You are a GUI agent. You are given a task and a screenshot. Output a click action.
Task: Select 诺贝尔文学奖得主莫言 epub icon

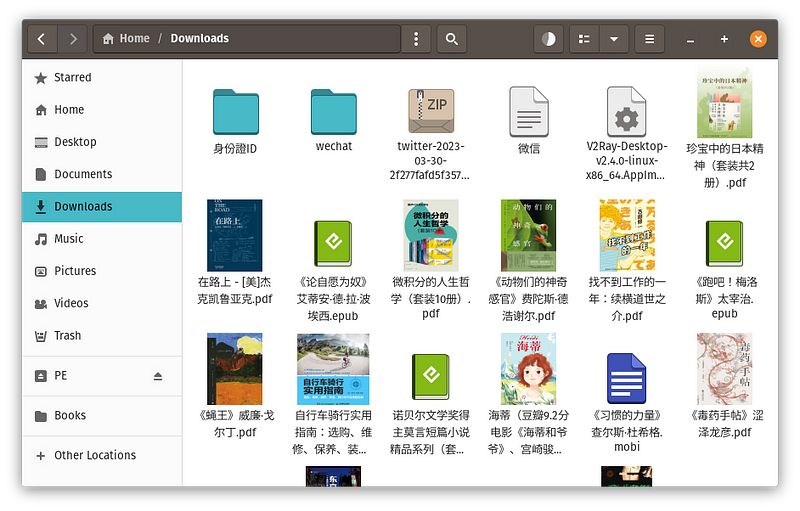[431, 377]
